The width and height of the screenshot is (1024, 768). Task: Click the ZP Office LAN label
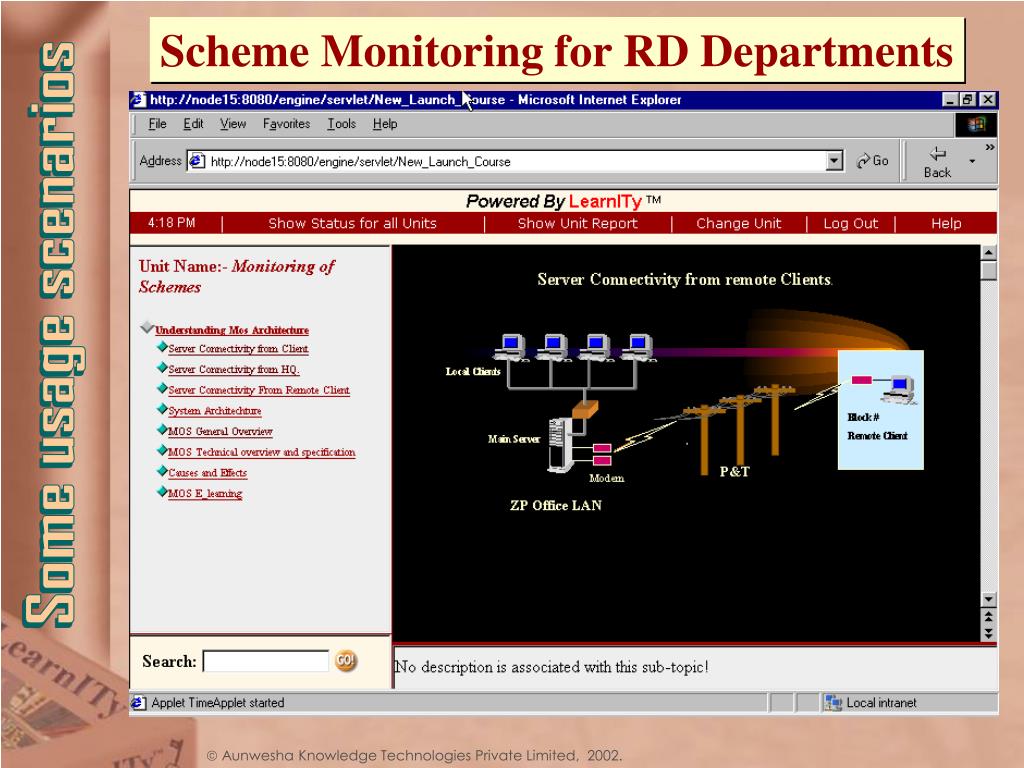(556, 505)
